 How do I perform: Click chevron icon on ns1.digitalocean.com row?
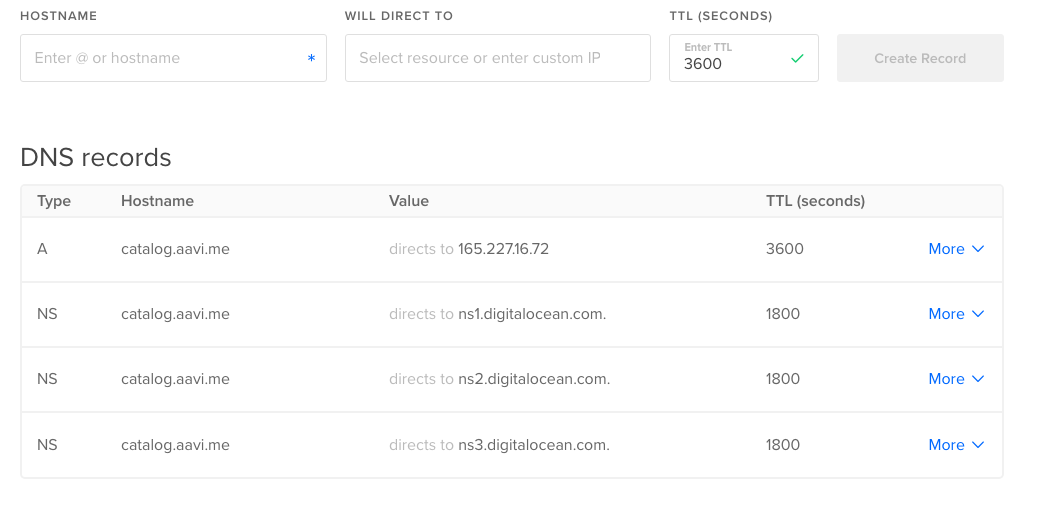(x=978, y=314)
